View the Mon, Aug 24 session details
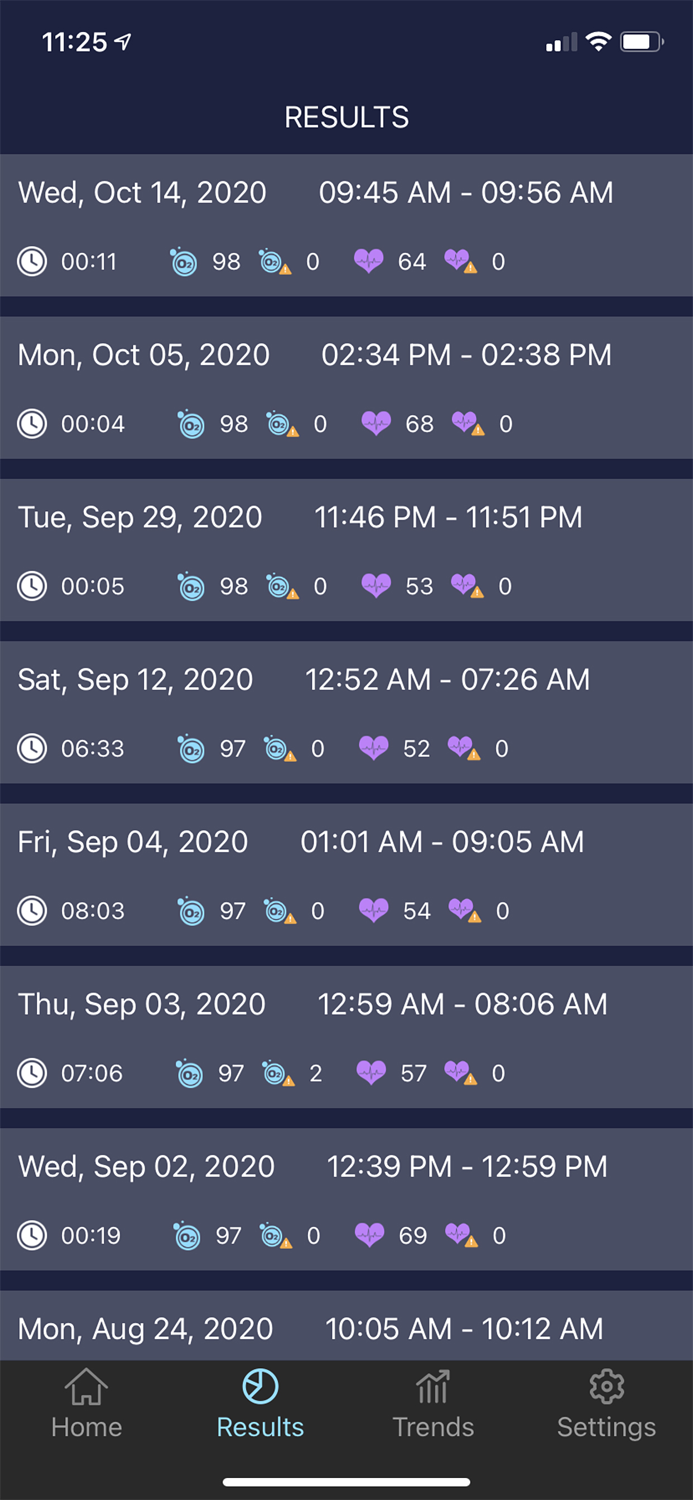This screenshot has width=693, height=1500. point(346,1328)
